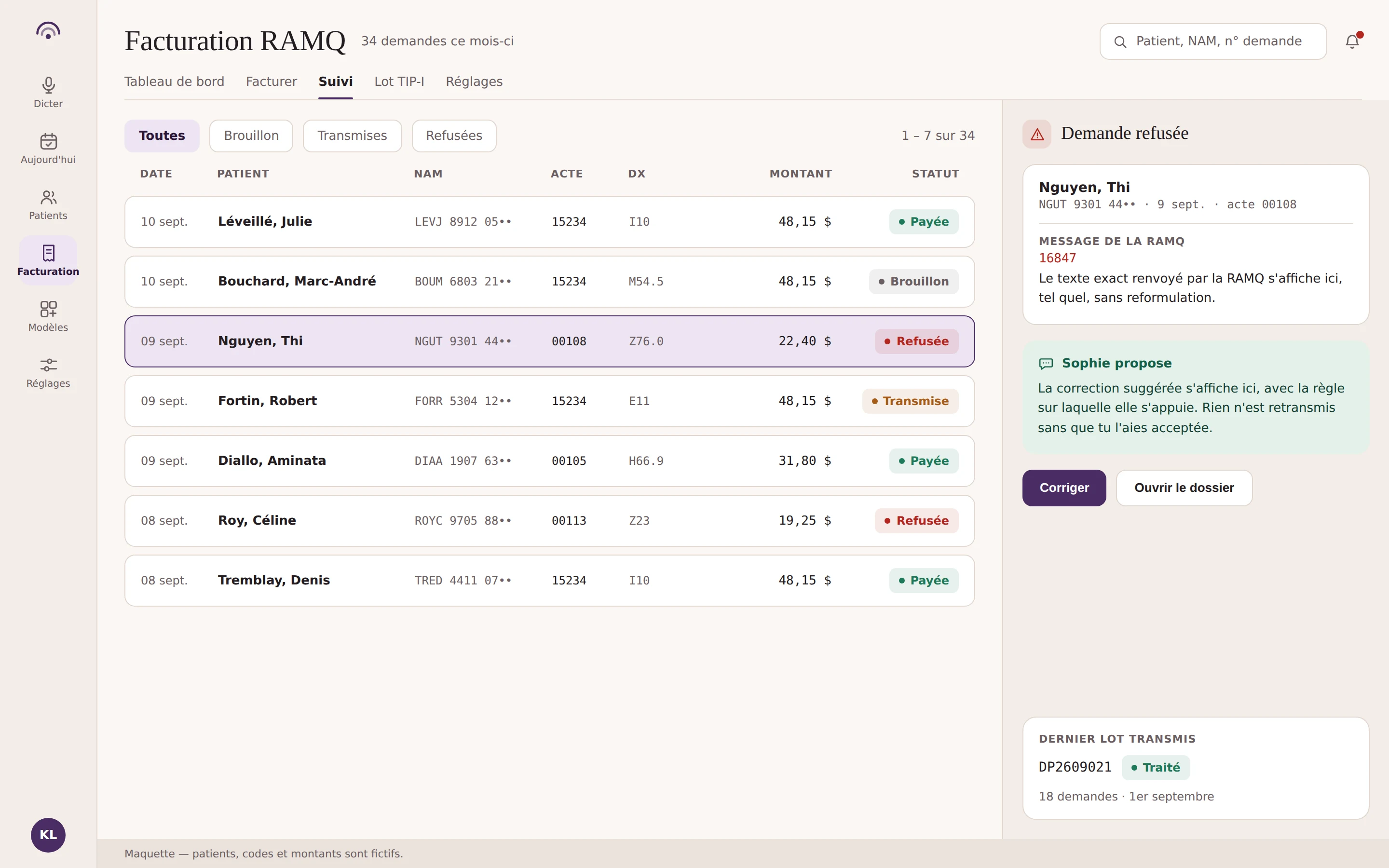Open Aujourd'hui calendar in sidebar
1389x868 pixels.
tap(48, 149)
